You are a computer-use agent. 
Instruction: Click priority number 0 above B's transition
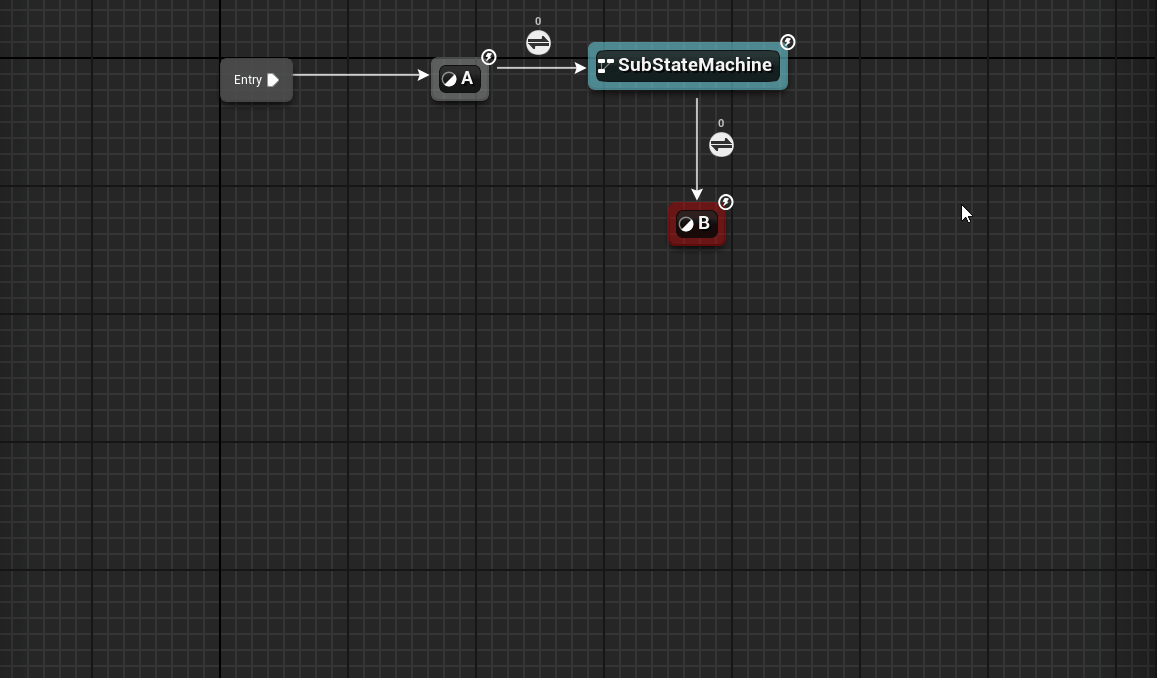point(721,123)
